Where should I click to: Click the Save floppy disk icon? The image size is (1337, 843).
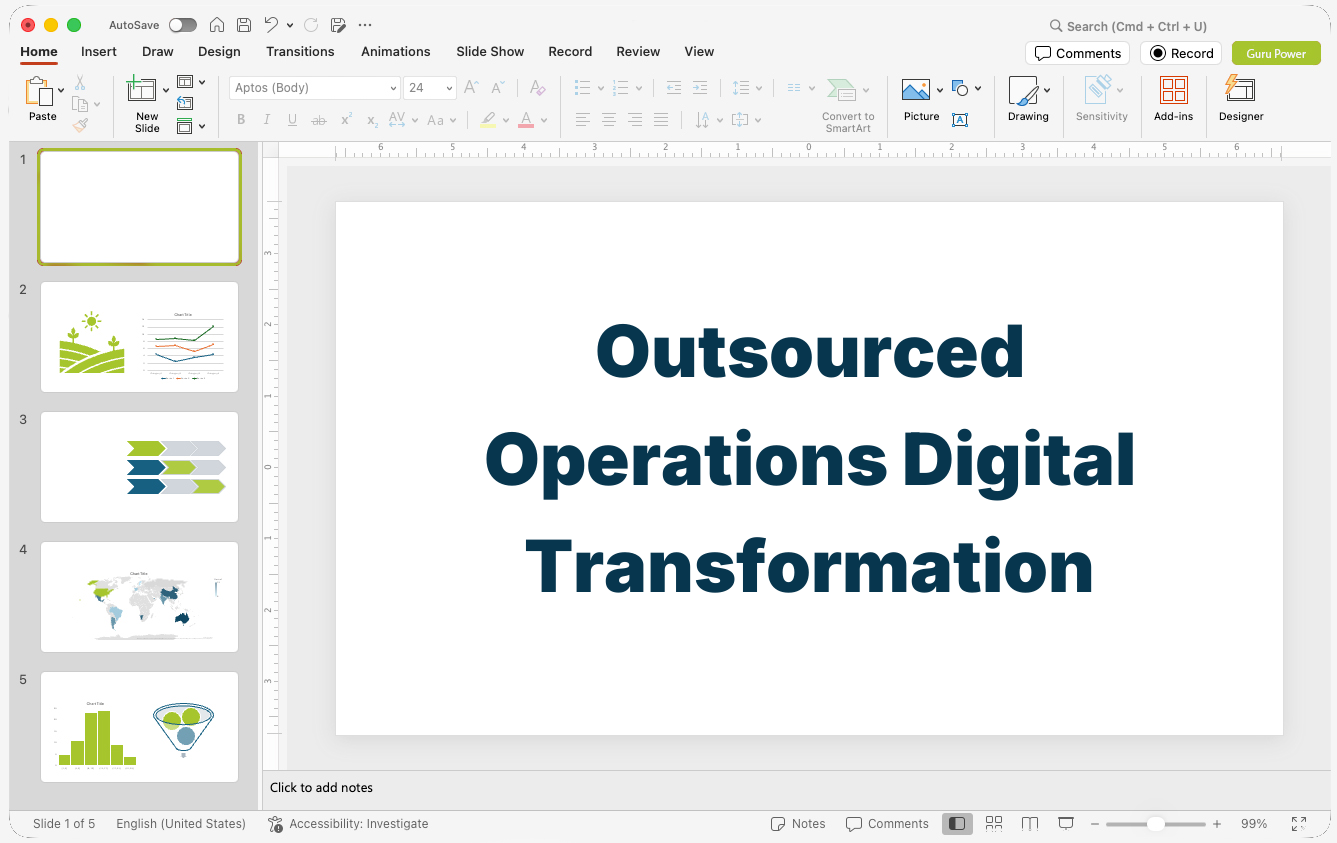(244, 25)
